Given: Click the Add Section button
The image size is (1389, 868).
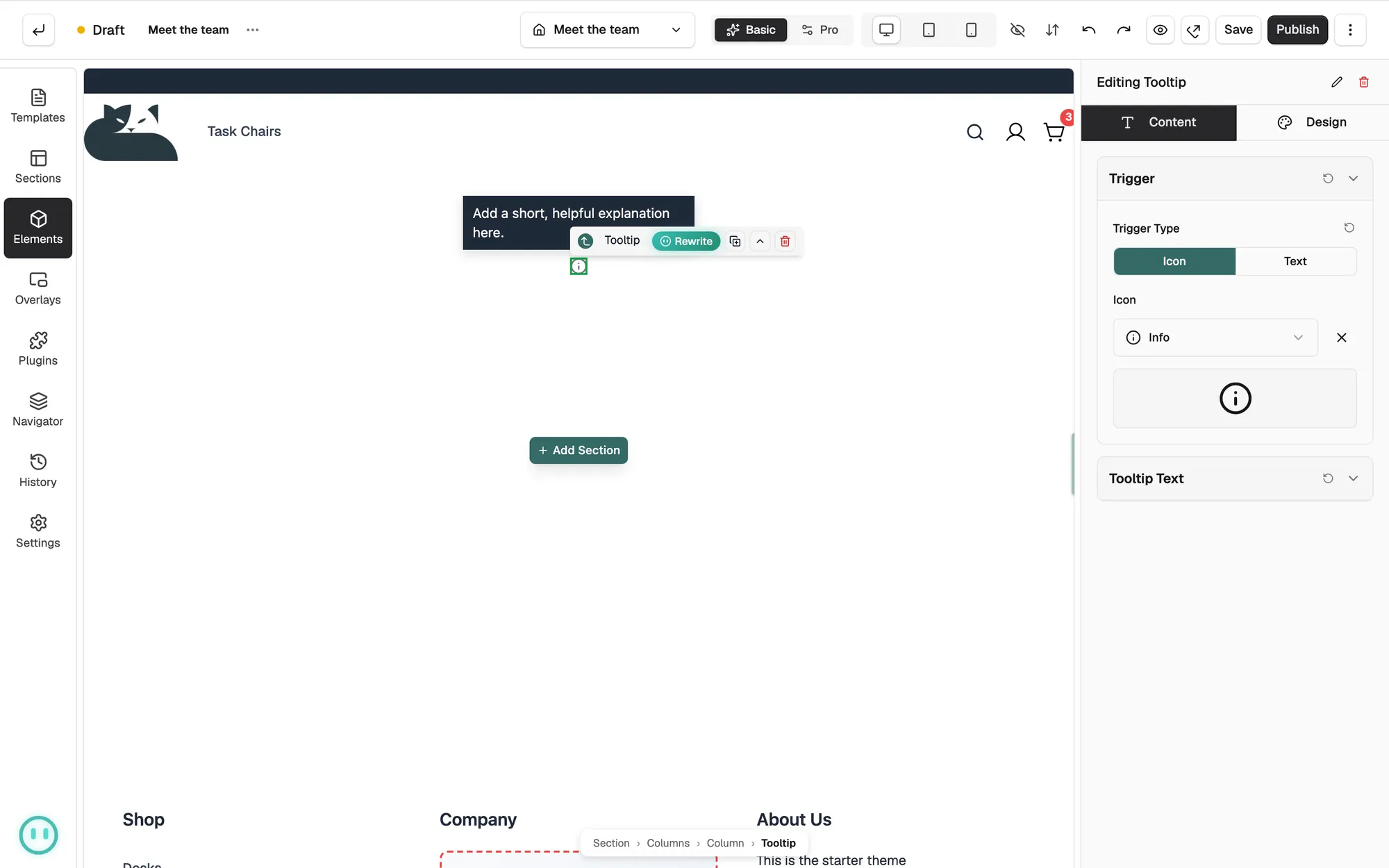Looking at the screenshot, I should click(x=579, y=450).
